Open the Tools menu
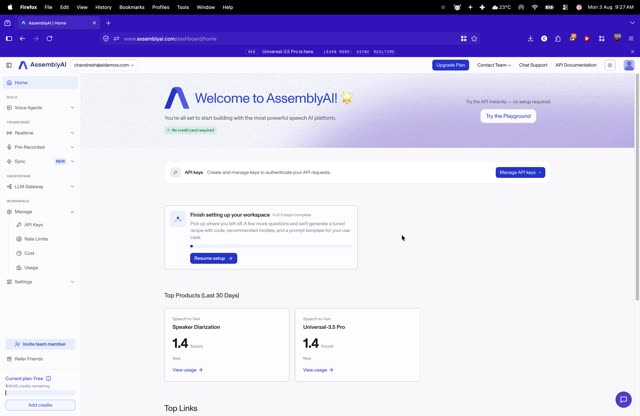Image resolution: width=640 pixels, height=416 pixels. coord(183,7)
